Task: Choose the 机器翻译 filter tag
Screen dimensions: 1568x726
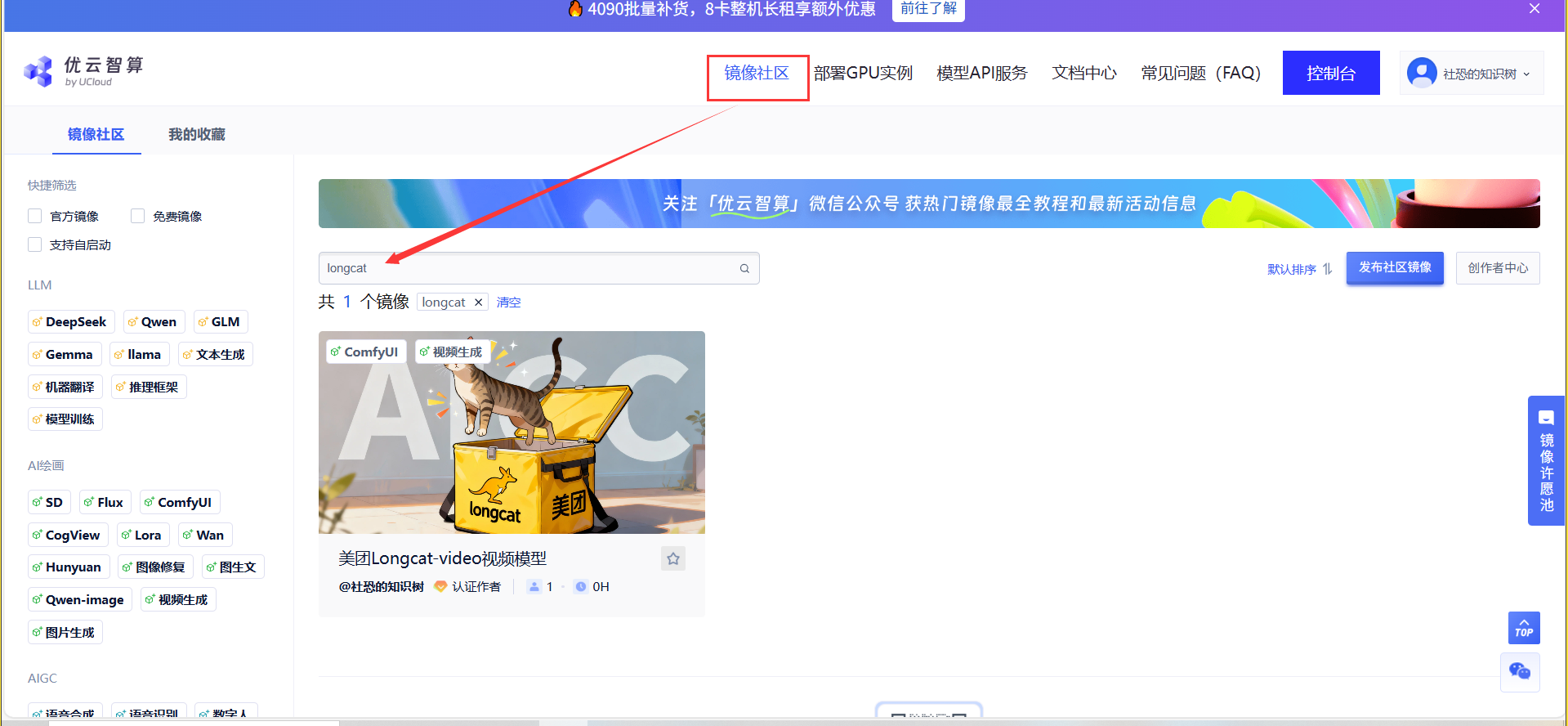Action: click(65, 387)
